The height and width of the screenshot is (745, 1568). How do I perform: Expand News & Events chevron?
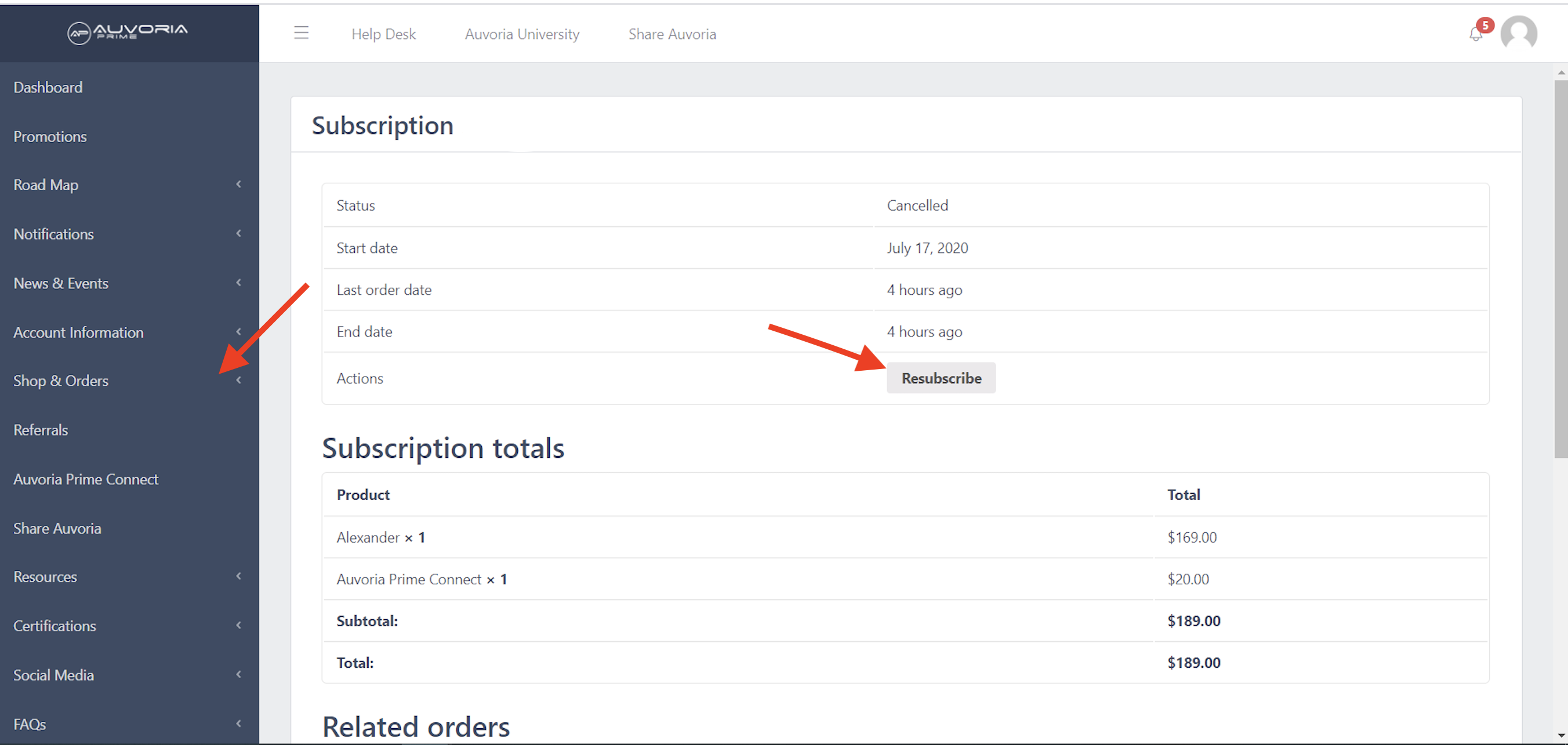pyautogui.click(x=238, y=283)
